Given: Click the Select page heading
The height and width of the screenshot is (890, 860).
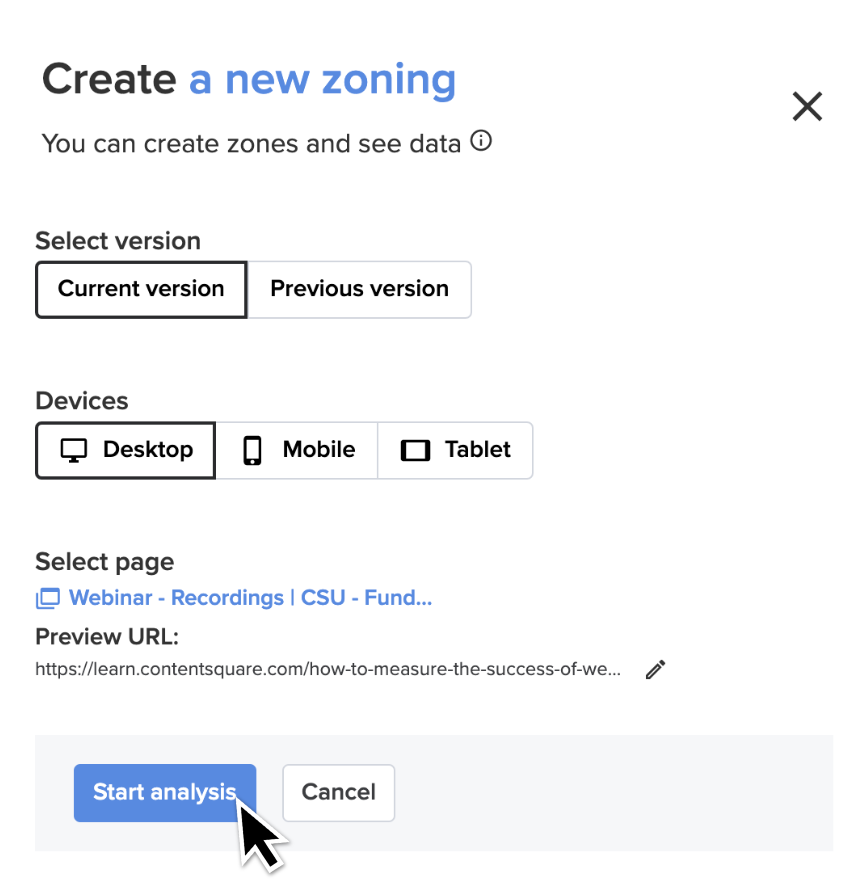Looking at the screenshot, I should [x=104, y=562].
